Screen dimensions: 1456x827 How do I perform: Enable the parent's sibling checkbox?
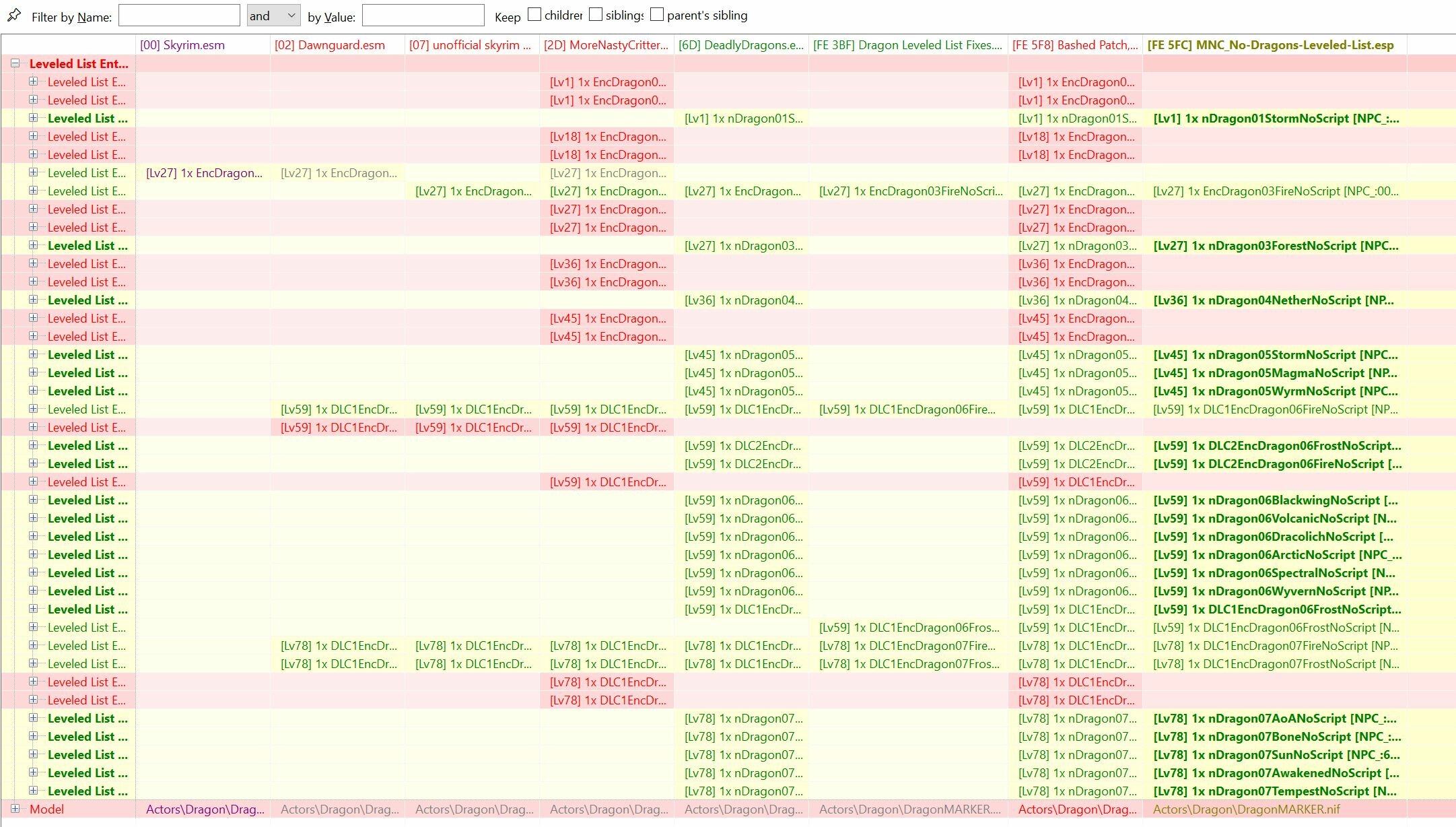657,15
